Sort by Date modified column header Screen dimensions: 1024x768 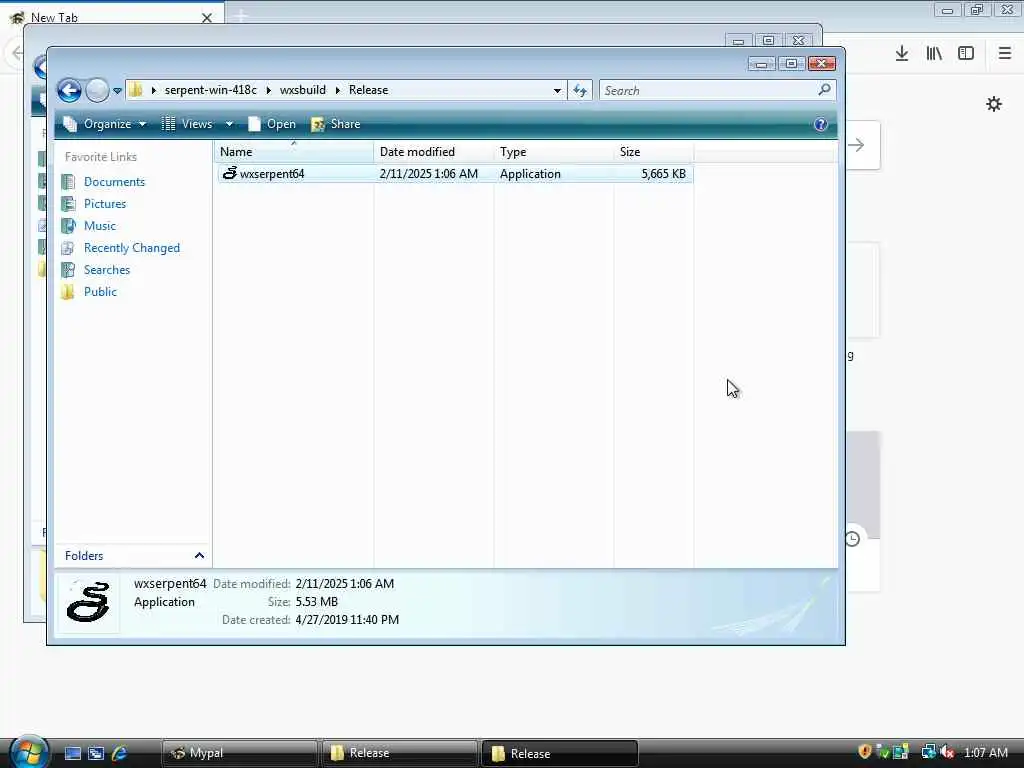coord(434,152)
